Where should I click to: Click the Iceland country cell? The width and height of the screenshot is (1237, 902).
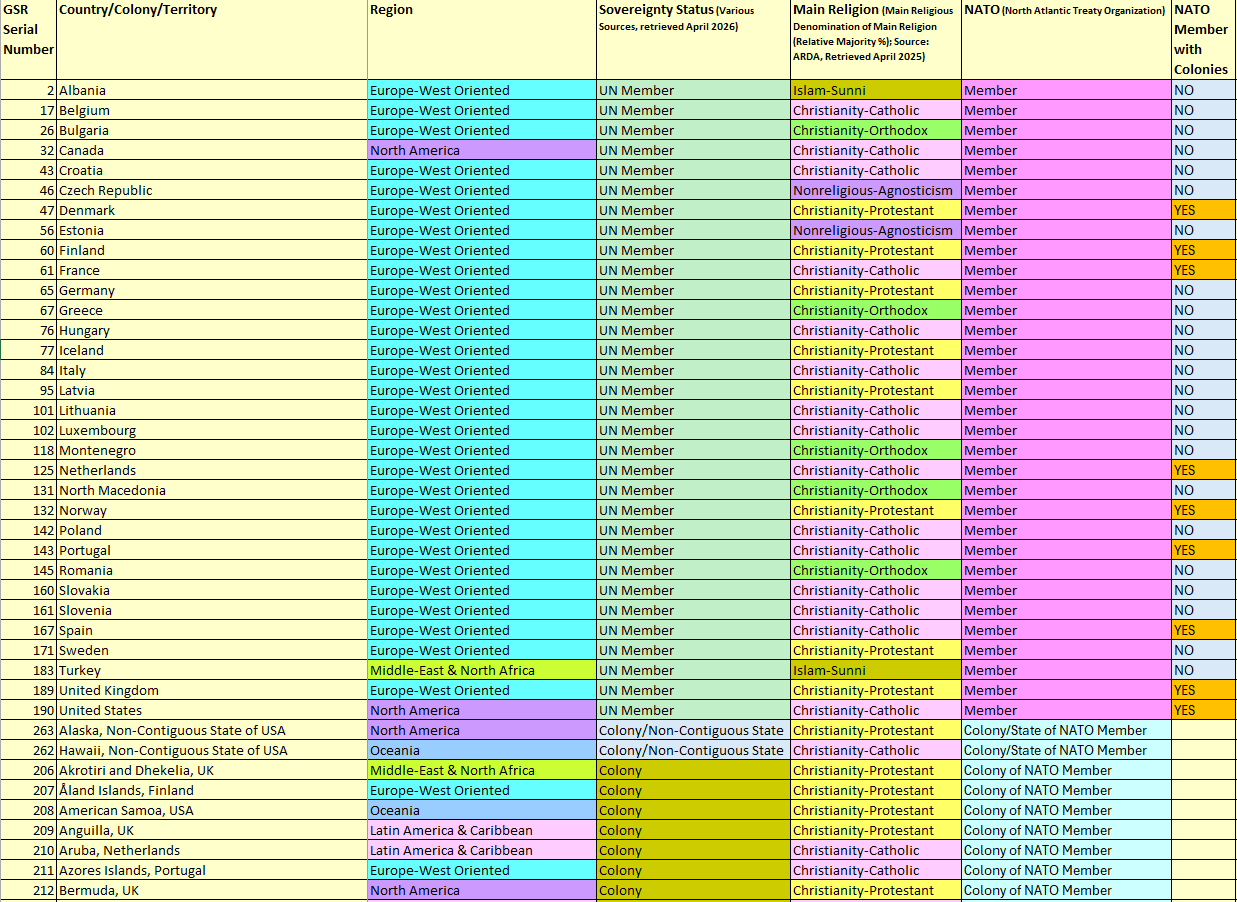click(212, 350)
